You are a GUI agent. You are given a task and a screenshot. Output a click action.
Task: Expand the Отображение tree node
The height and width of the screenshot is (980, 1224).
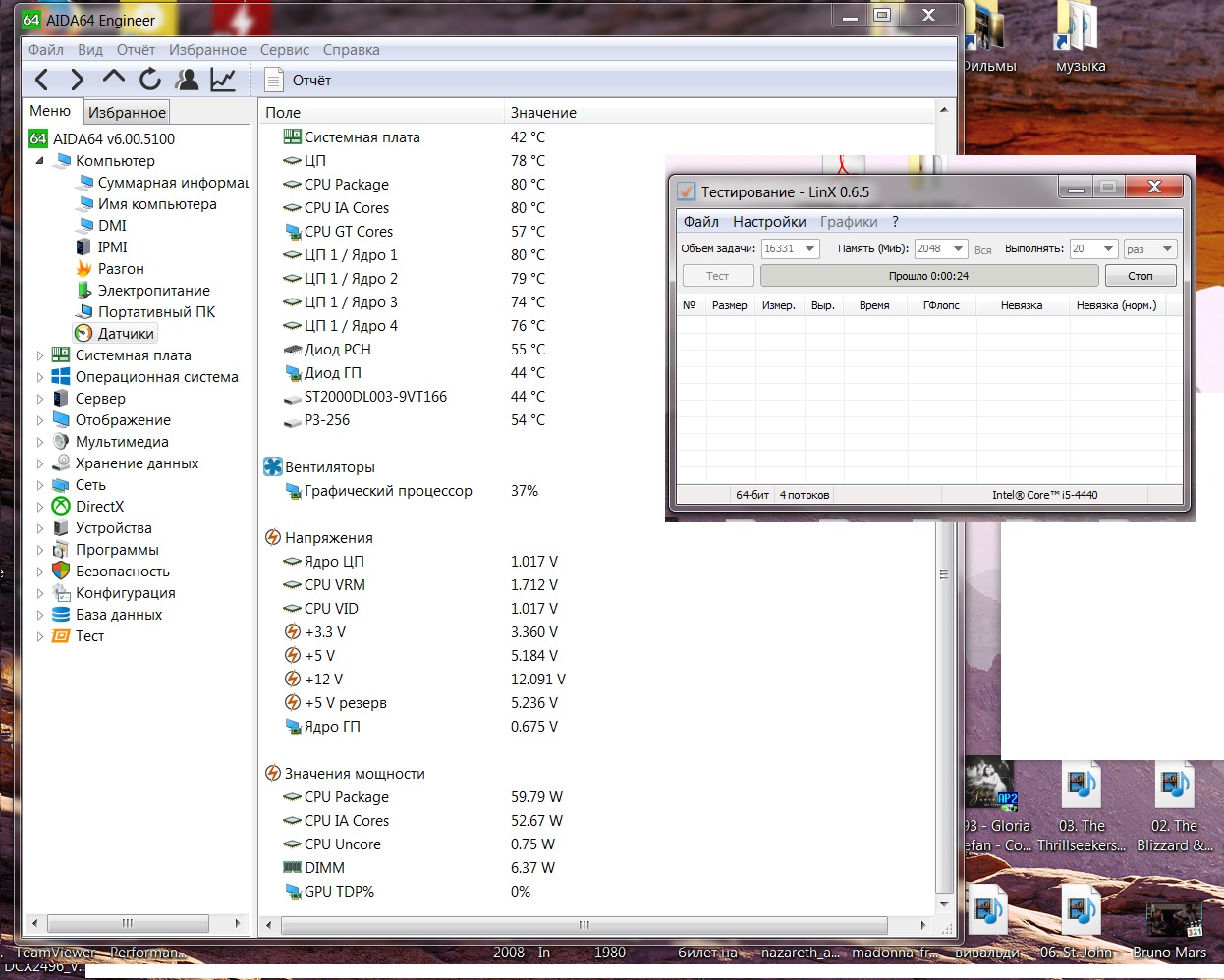coord(40,420)
